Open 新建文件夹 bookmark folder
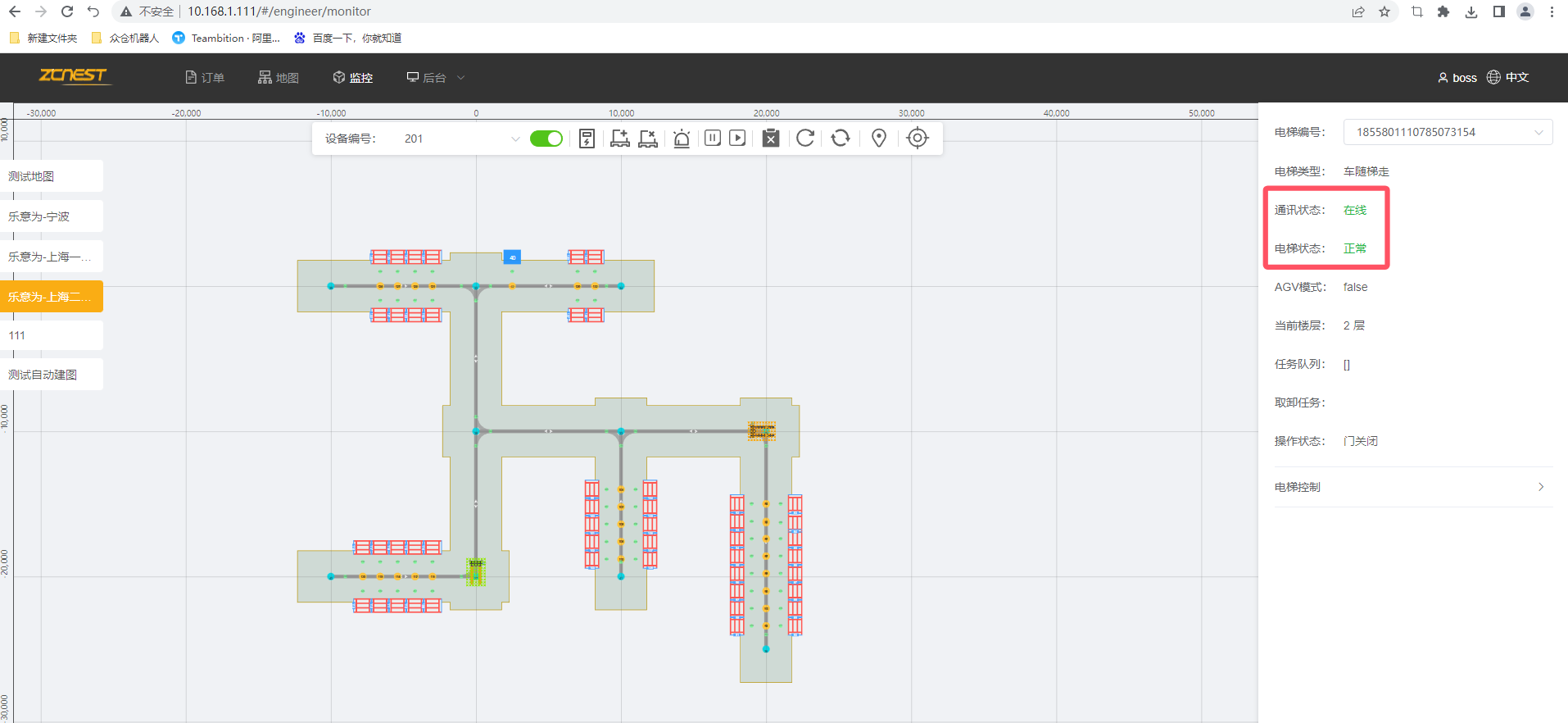Viewport: 1568px width, 723px height. coord(43,38)
